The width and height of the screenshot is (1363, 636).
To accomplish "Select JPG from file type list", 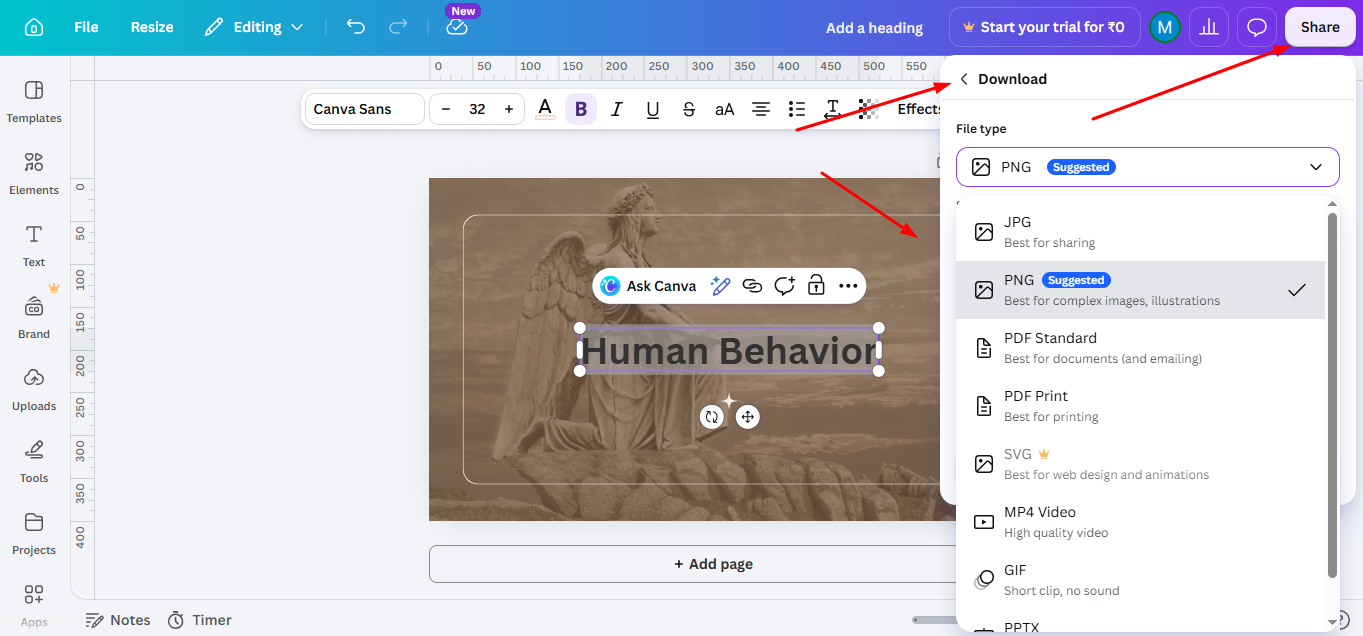I will pyautogui.click(x=1140, y=232).
